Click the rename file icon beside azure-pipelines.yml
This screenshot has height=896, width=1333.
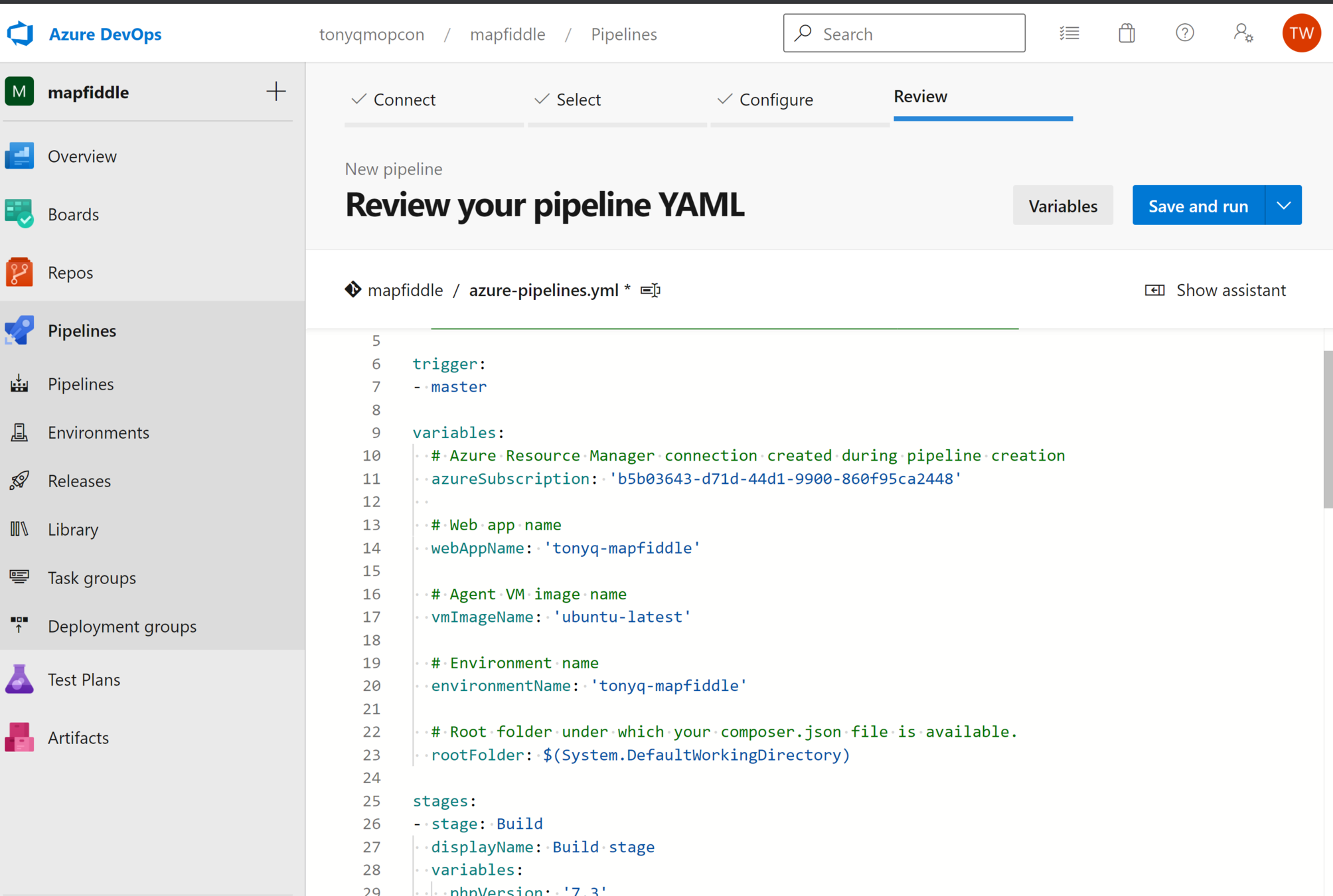coord(650,290)
